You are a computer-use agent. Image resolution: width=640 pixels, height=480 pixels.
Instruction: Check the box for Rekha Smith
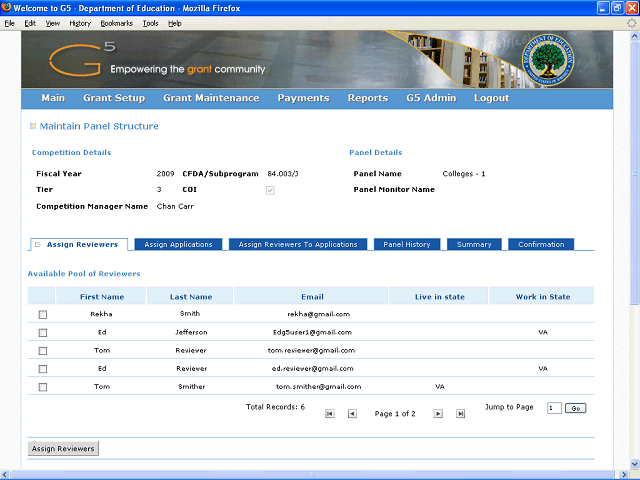click(x=42, y=314)
